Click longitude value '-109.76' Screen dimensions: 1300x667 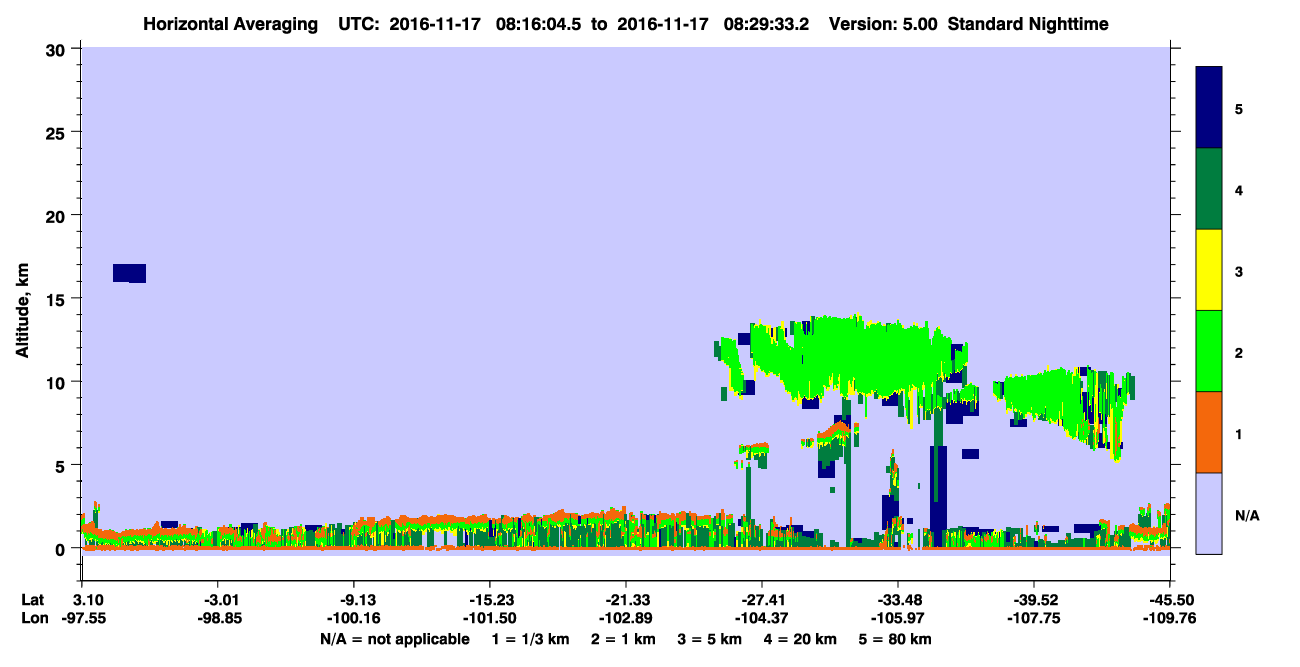[x=1168, y=618]
